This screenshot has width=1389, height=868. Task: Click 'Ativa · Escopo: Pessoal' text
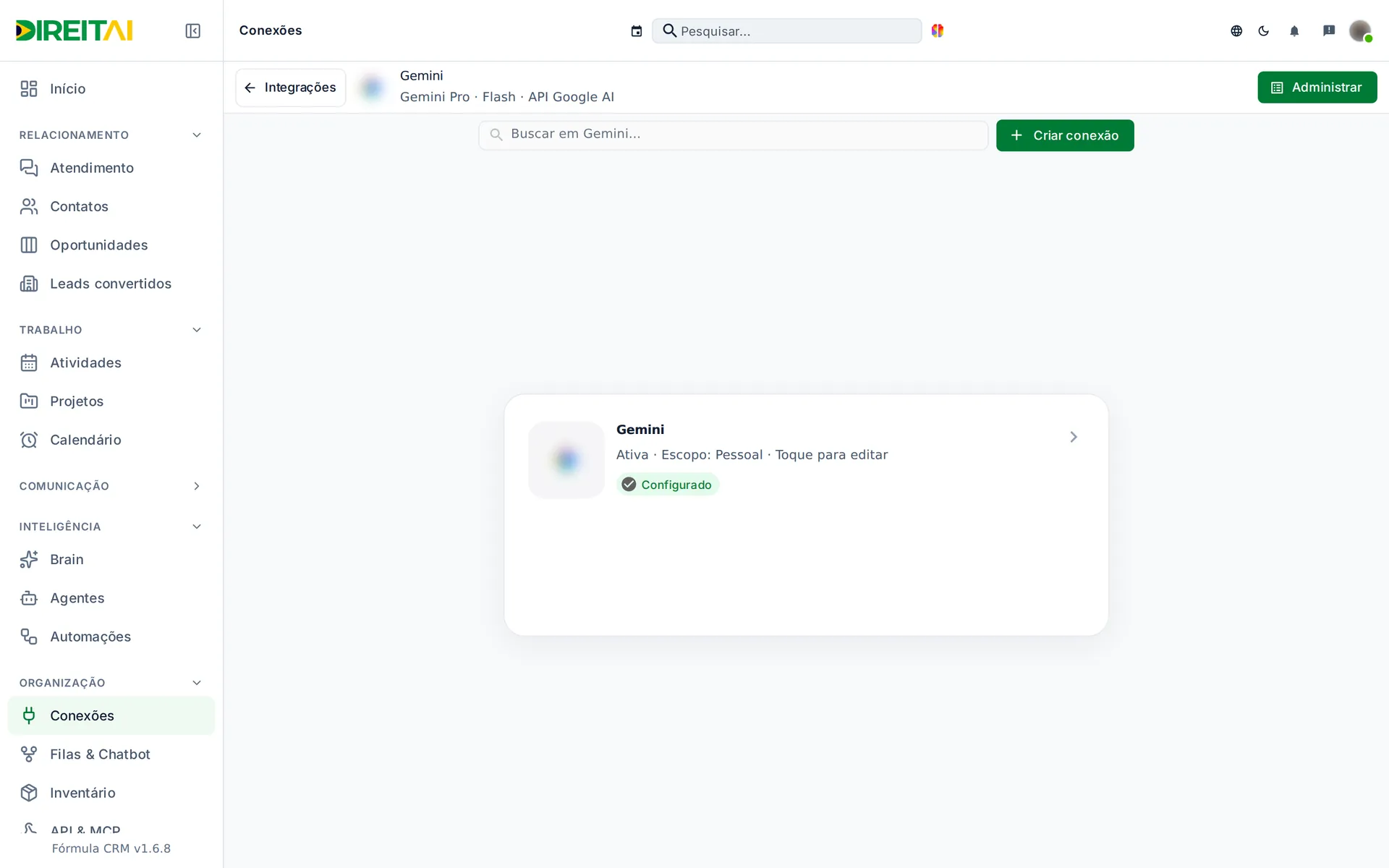click(x=689, y=455)
